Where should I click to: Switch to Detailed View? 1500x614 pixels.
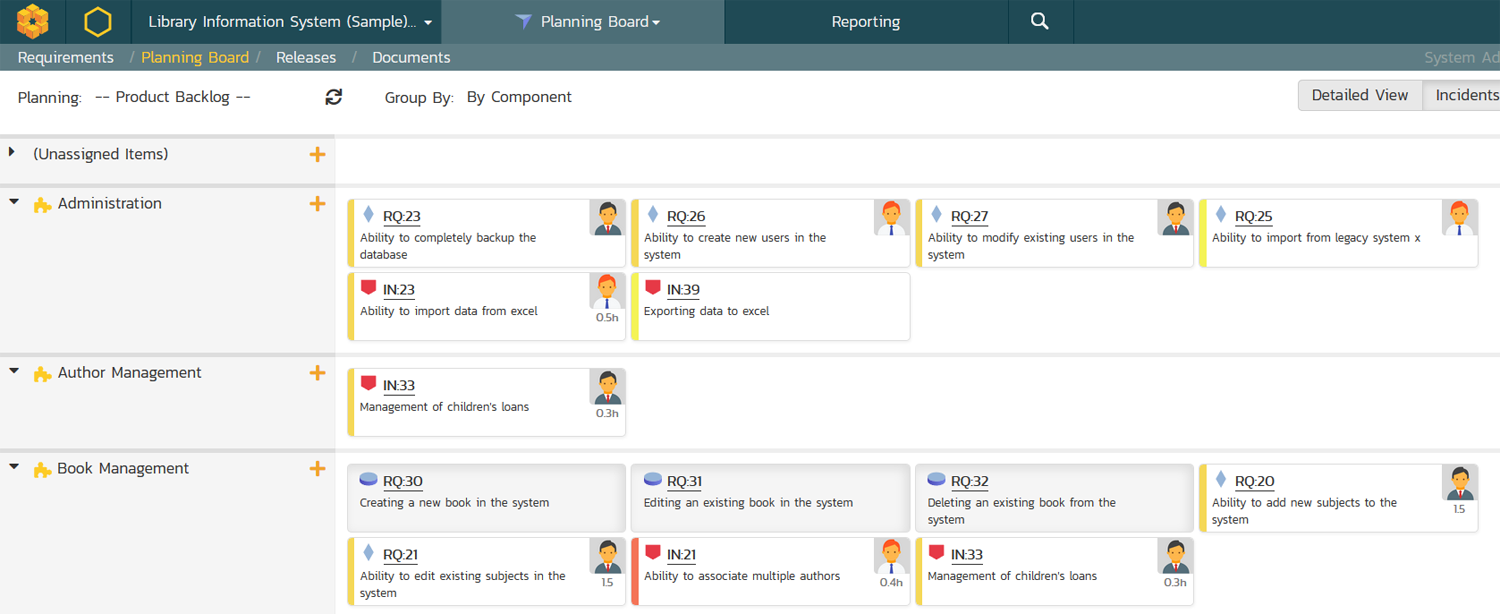tap(1359, 95)
